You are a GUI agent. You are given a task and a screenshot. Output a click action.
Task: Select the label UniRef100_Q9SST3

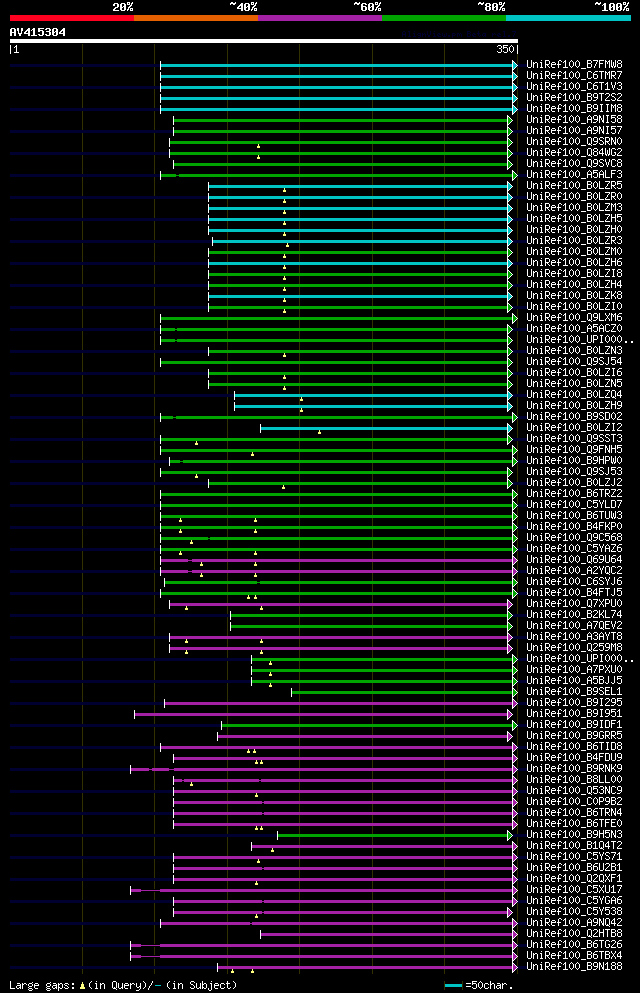[x=574, y=439]
